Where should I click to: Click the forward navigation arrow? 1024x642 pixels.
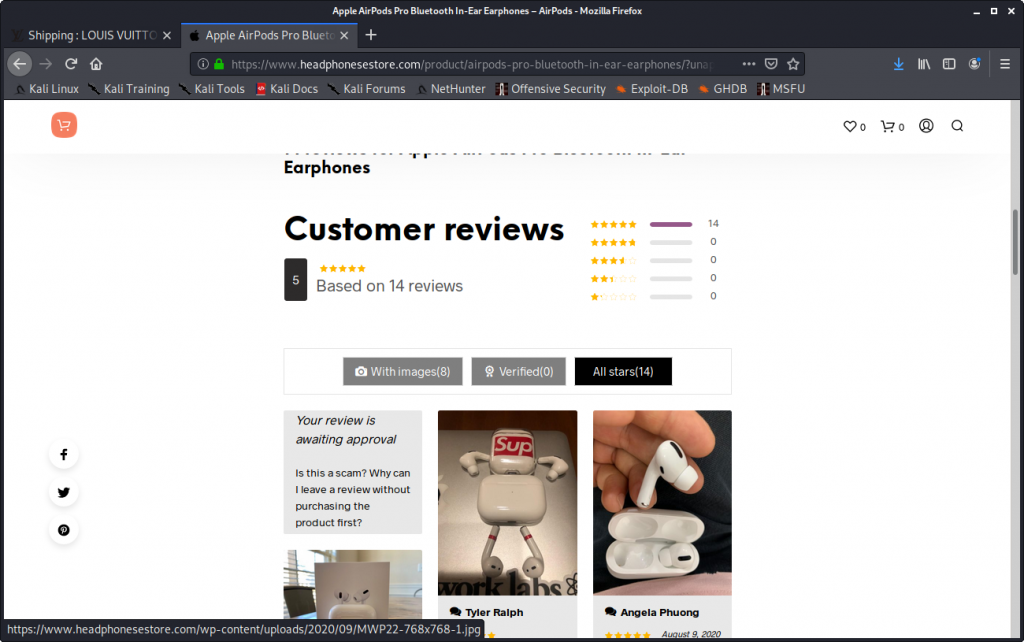(x=45, y=64)
